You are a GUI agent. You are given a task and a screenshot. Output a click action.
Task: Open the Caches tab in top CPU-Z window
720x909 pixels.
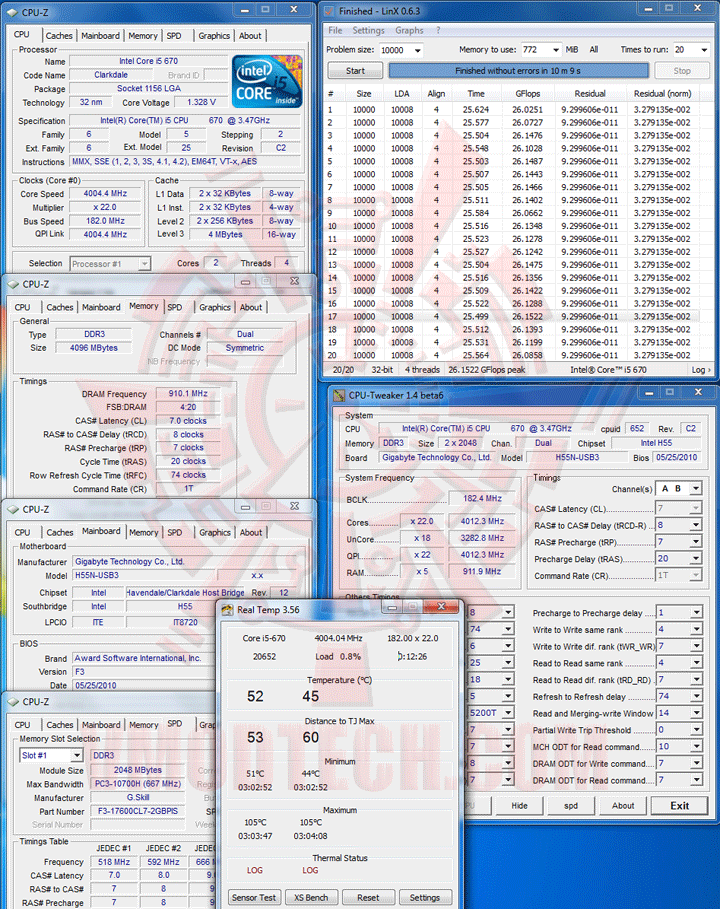pyautogui.click(x=59, y=36)
